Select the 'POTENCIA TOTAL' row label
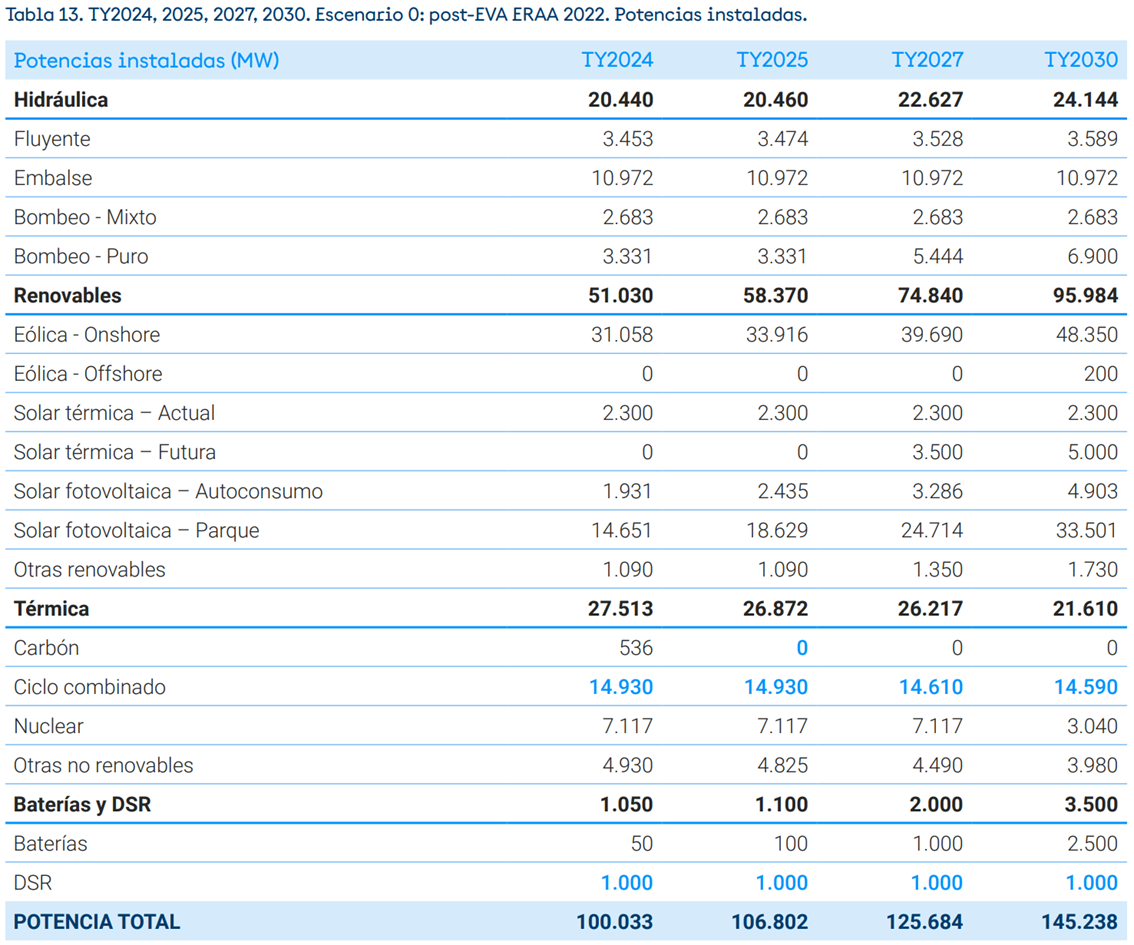This screenshot has width=1134, height=945. coord(97,922)
